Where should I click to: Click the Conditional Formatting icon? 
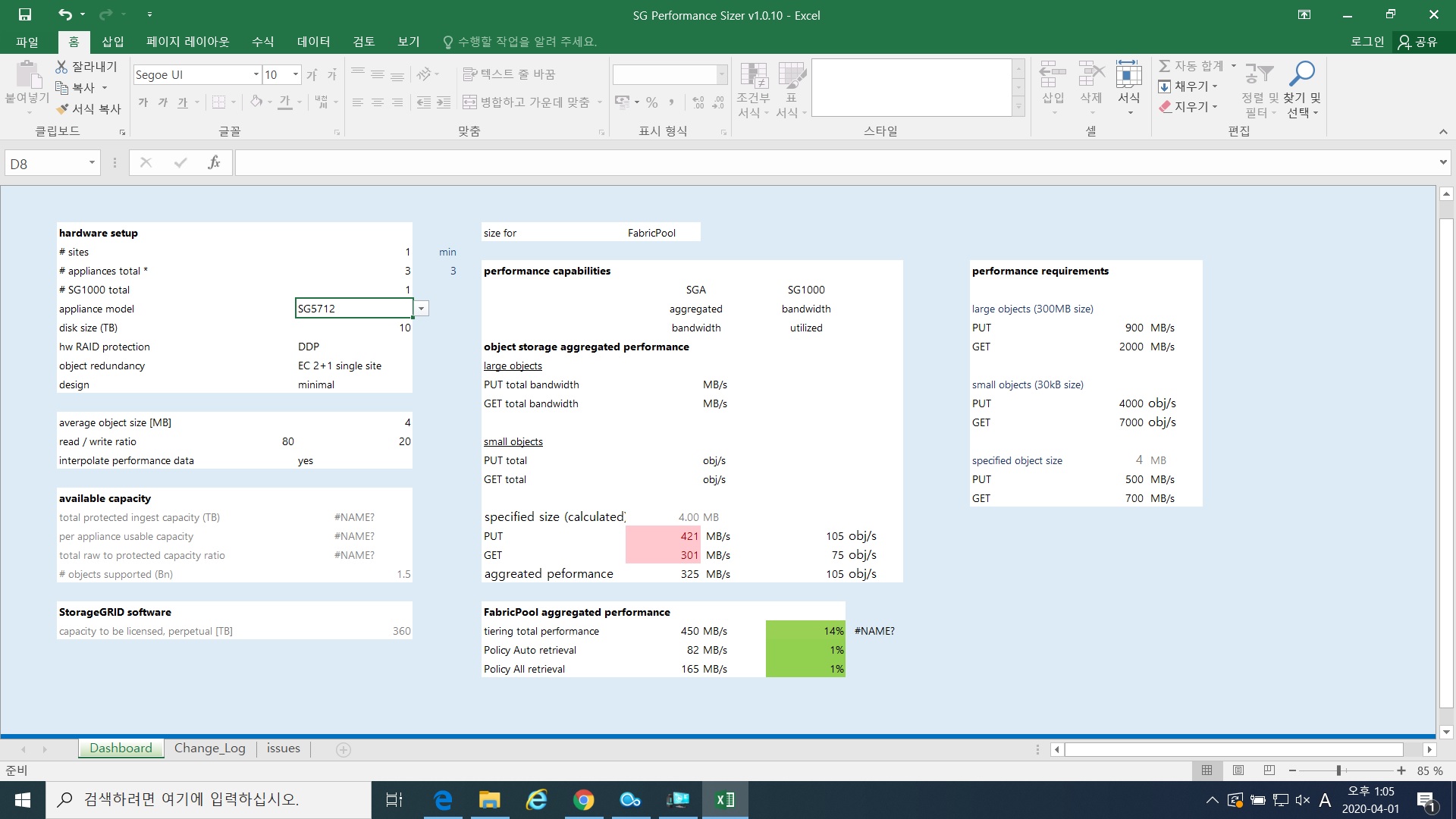753,76
